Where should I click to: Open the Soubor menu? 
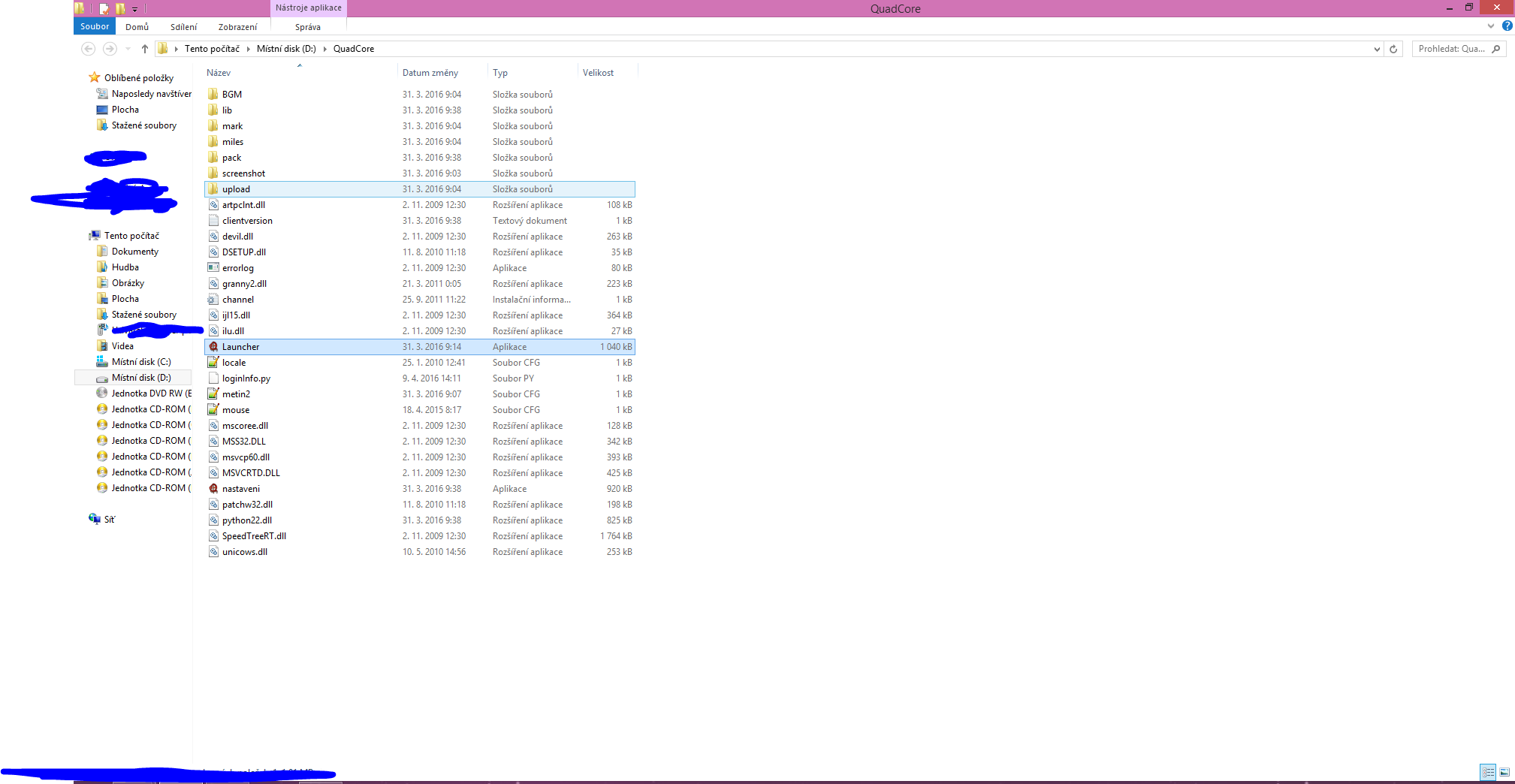coord(95,26)
